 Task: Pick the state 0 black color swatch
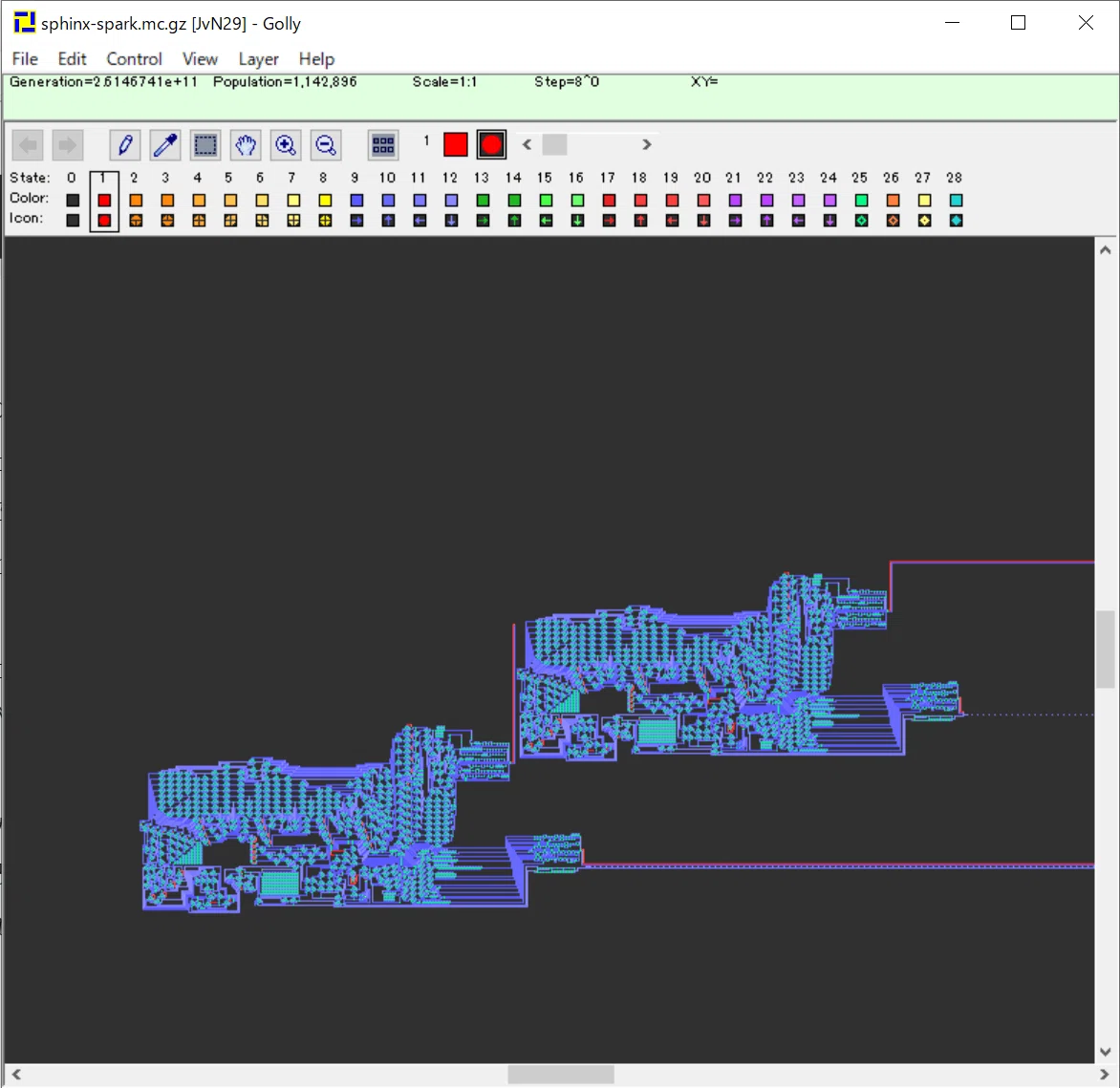click(x=73, y=200)
